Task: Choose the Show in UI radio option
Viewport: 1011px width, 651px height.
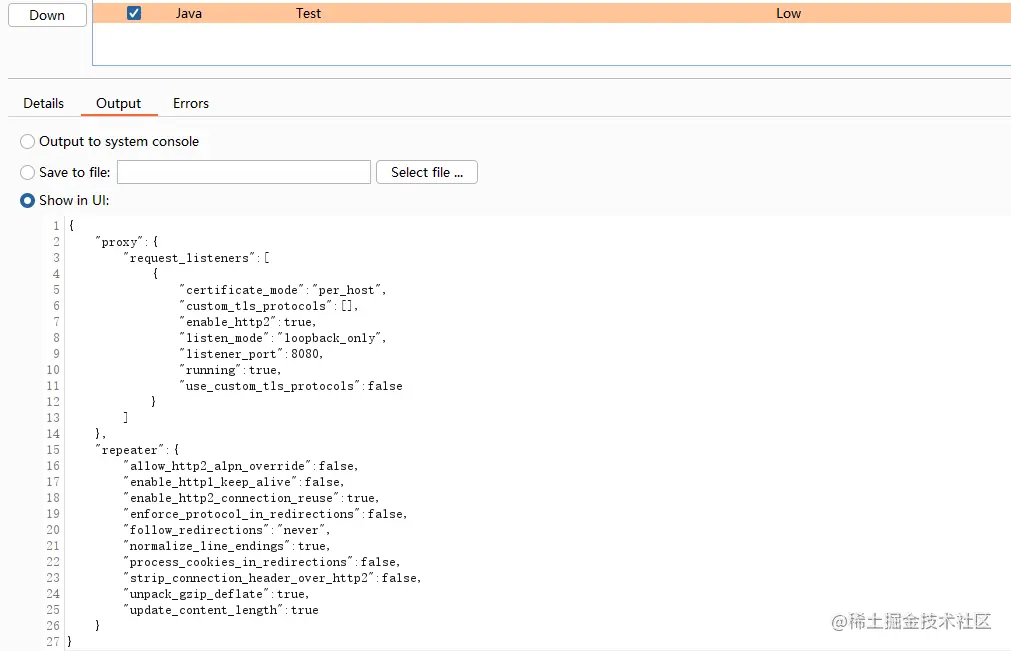Action: (x=27, y=200)
